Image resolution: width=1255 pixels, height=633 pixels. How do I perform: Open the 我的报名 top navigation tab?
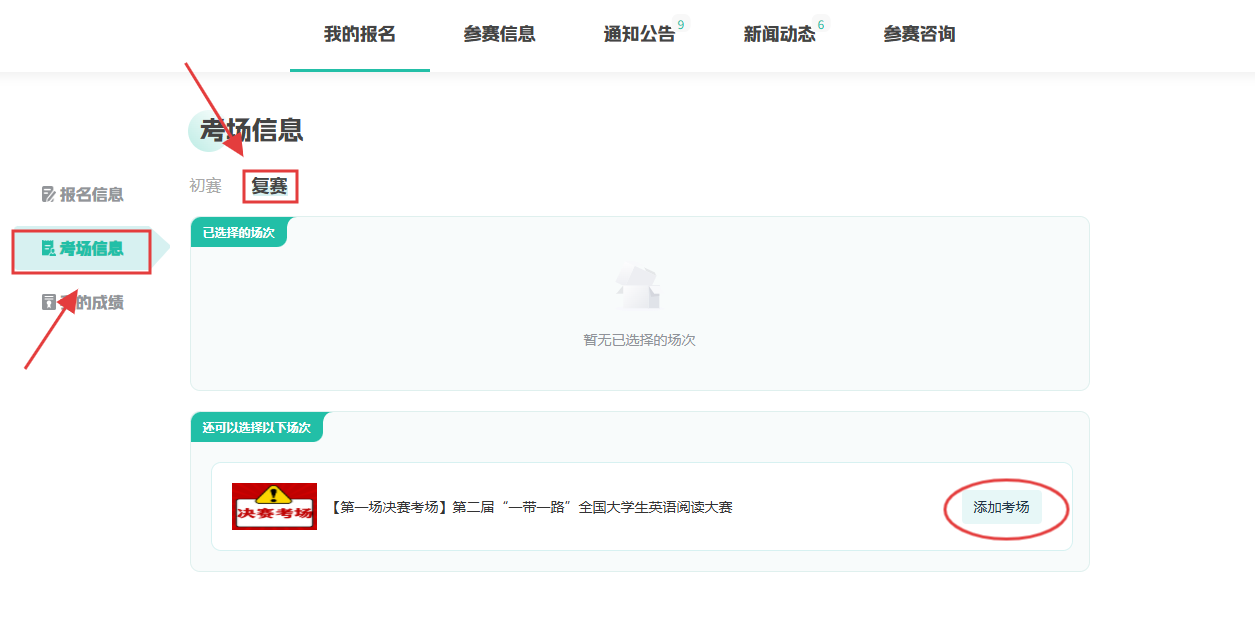(x=360, y=34)
